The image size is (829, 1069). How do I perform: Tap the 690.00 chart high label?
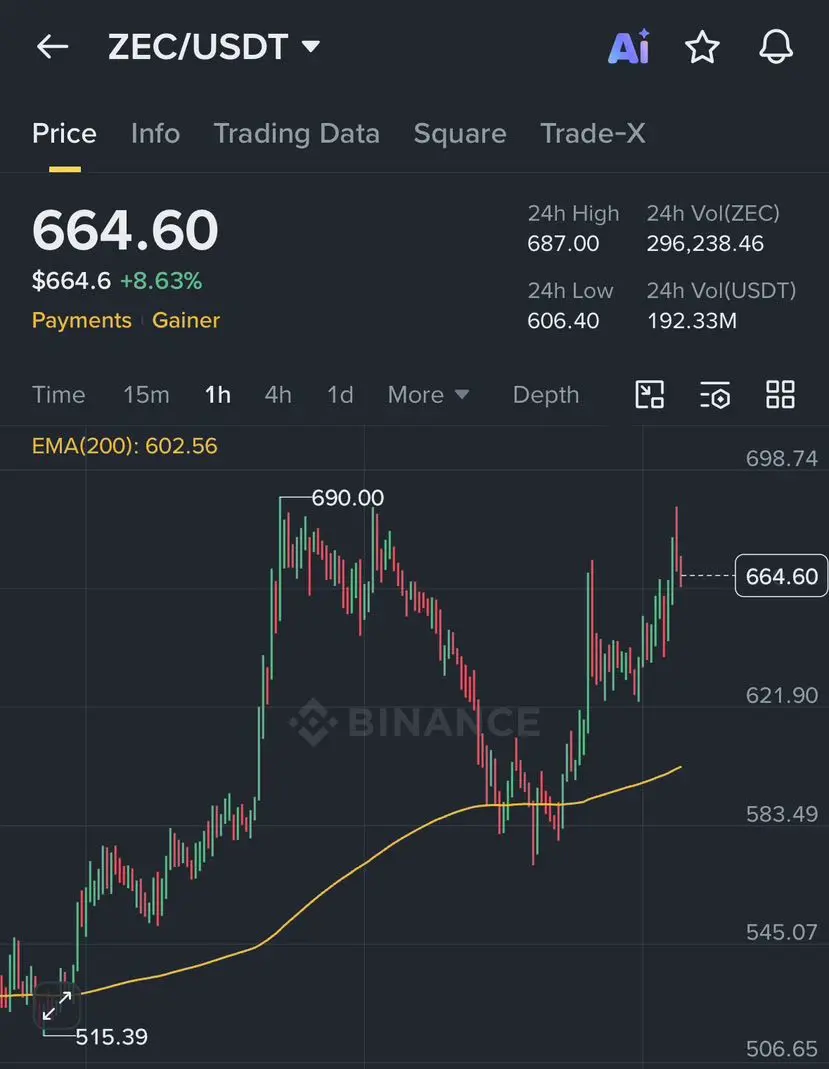[348, 498]
